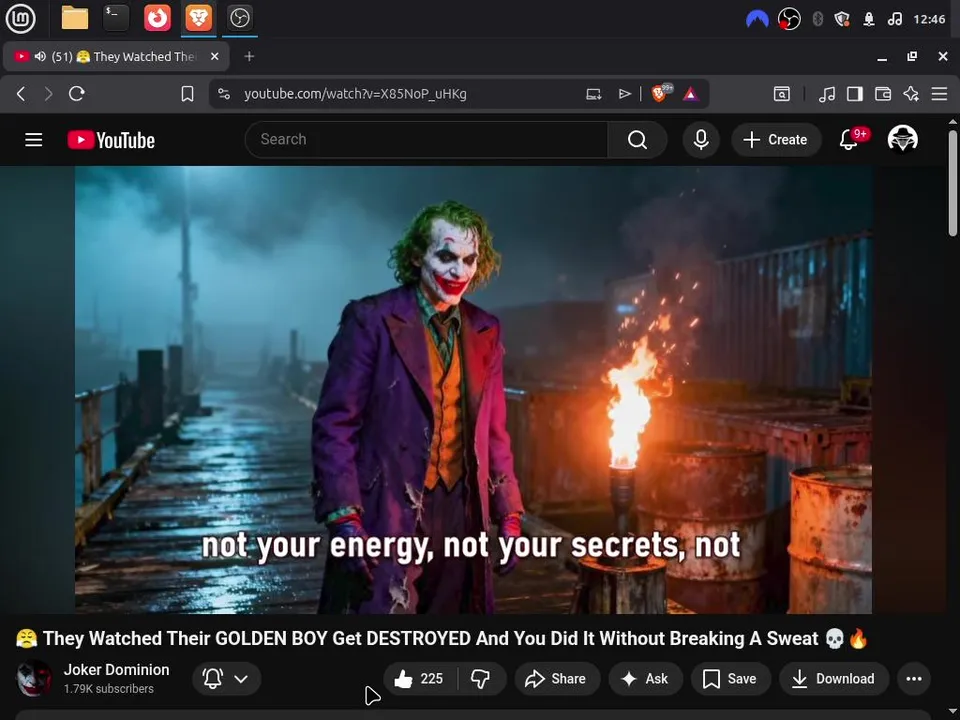Click the search magnifier button

(x=637, y=140)
